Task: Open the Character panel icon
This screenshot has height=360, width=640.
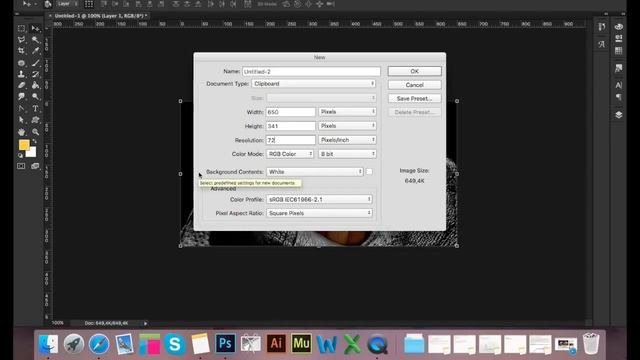Action: tap(619, 85)
